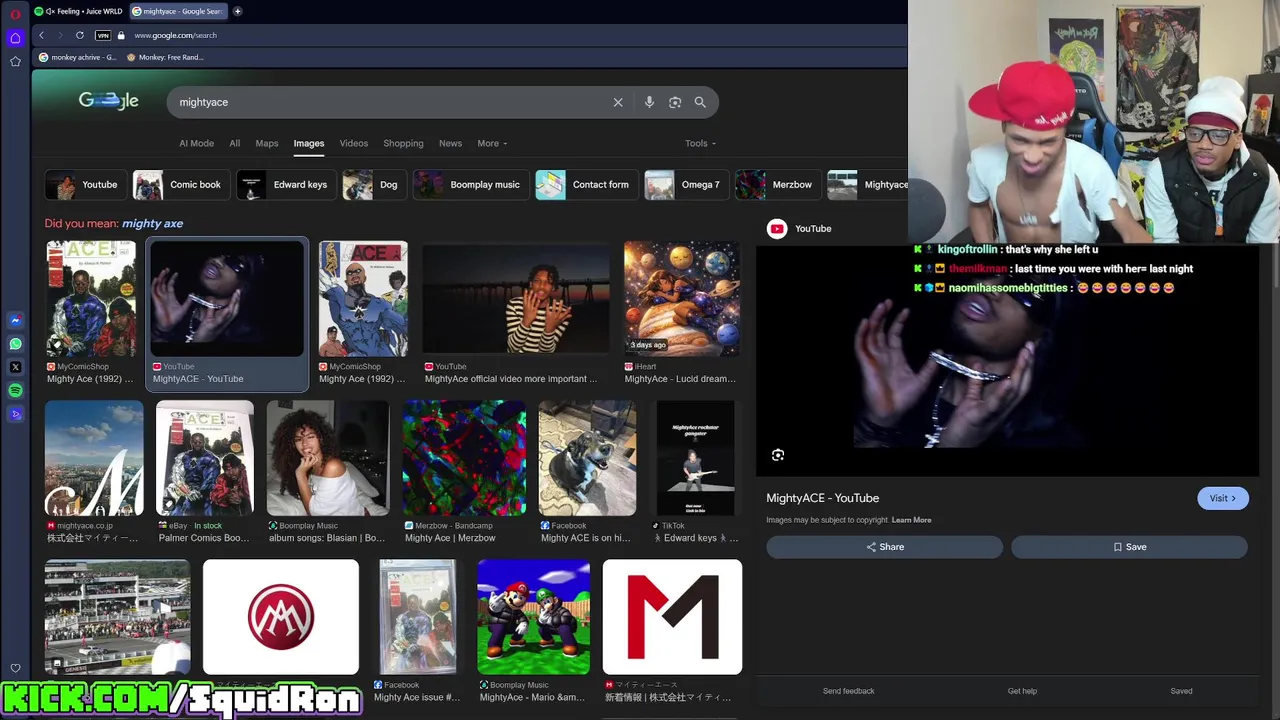The width and height of the screenshot is (1280, 720).
Task: Open the Opera menu logo
Action: [x=15, y=13]
